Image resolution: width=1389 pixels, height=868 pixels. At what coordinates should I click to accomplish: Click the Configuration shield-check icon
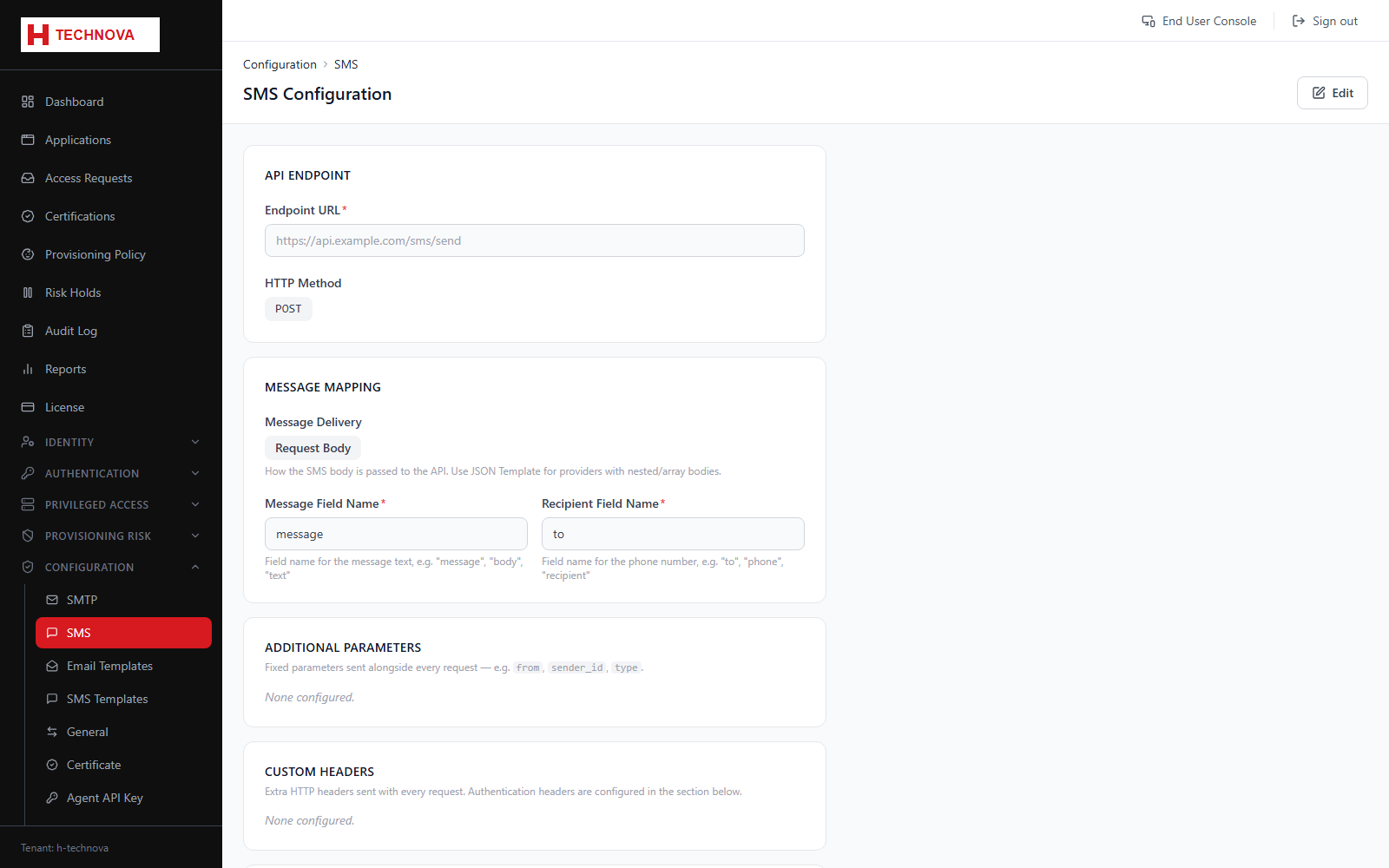click(x=28, y=567)
